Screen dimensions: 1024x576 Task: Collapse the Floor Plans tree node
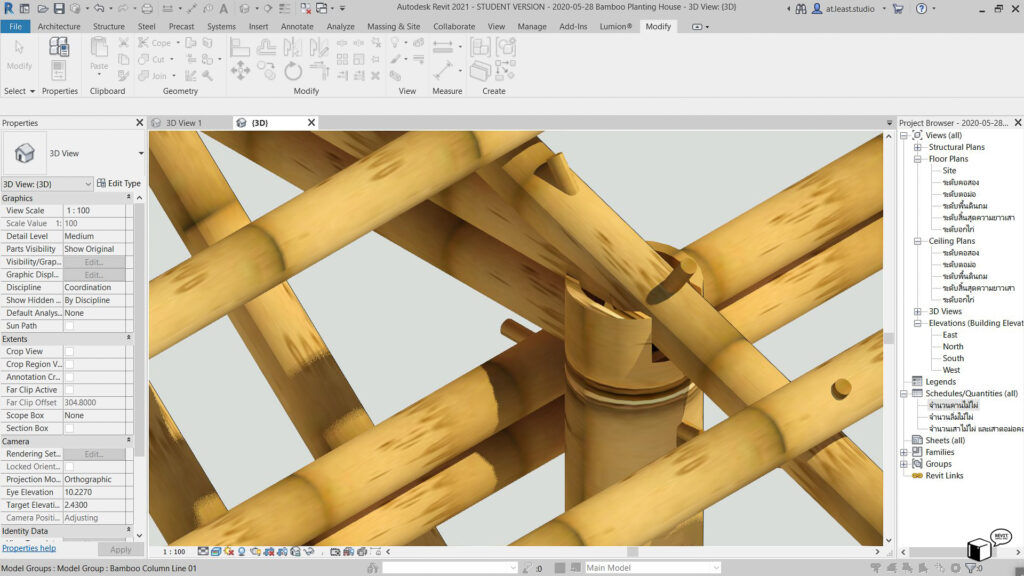coord(918,159)
